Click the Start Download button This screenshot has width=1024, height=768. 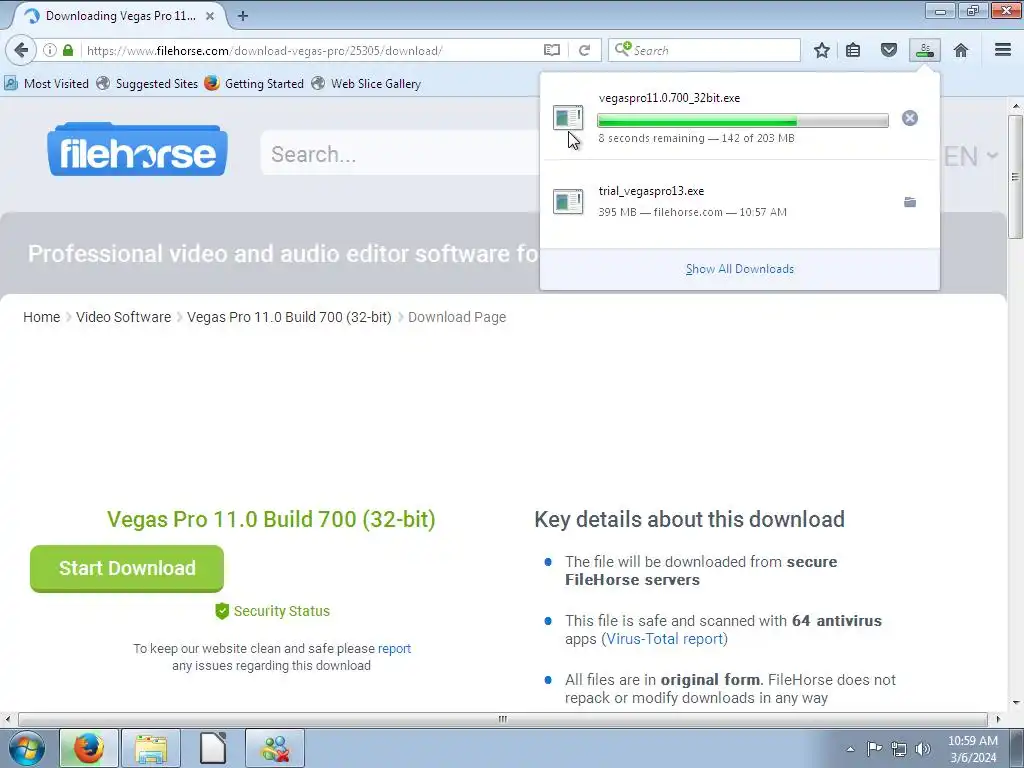tap(127, 568)
